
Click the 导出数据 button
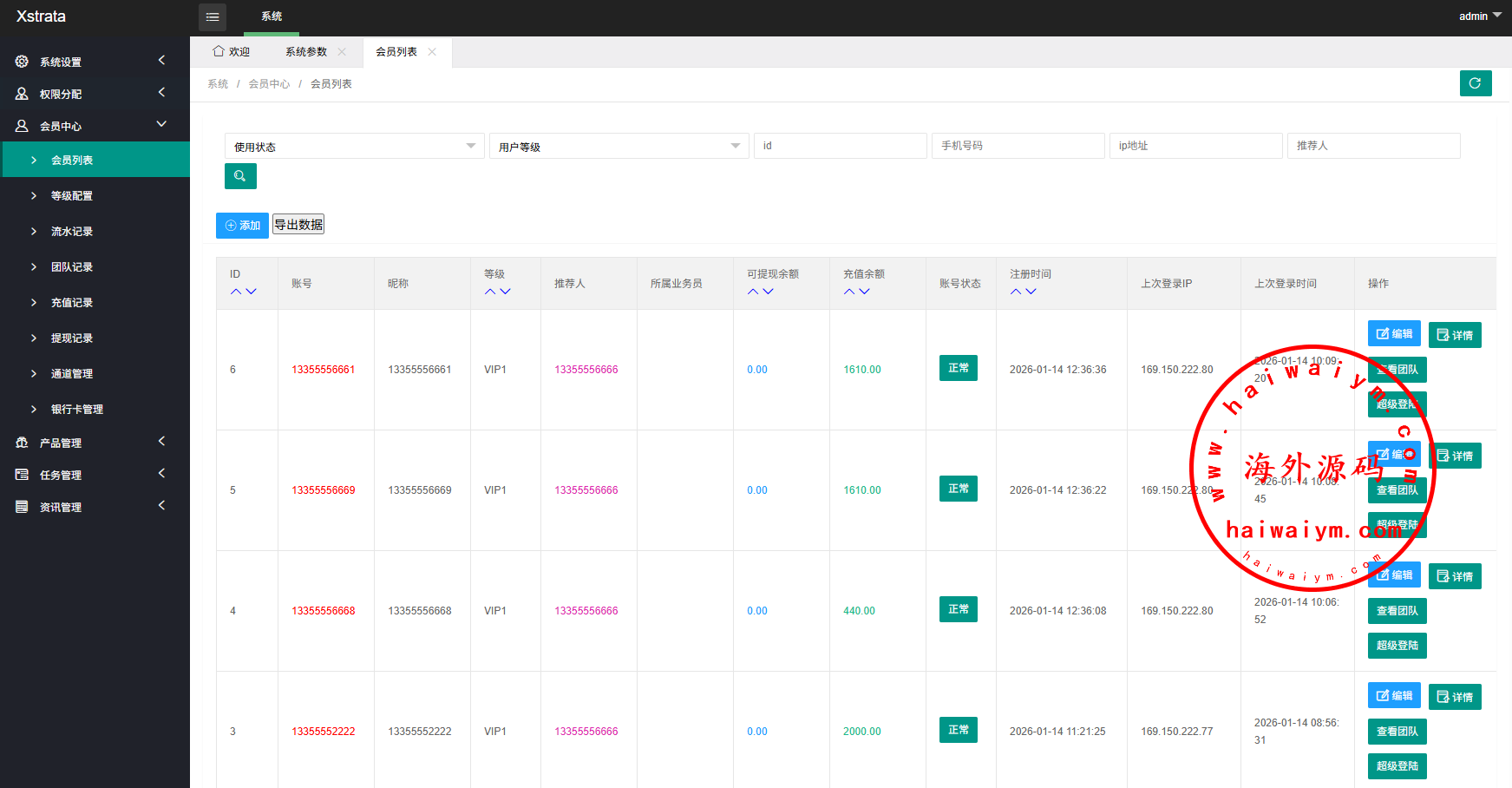tap(298, 225)
